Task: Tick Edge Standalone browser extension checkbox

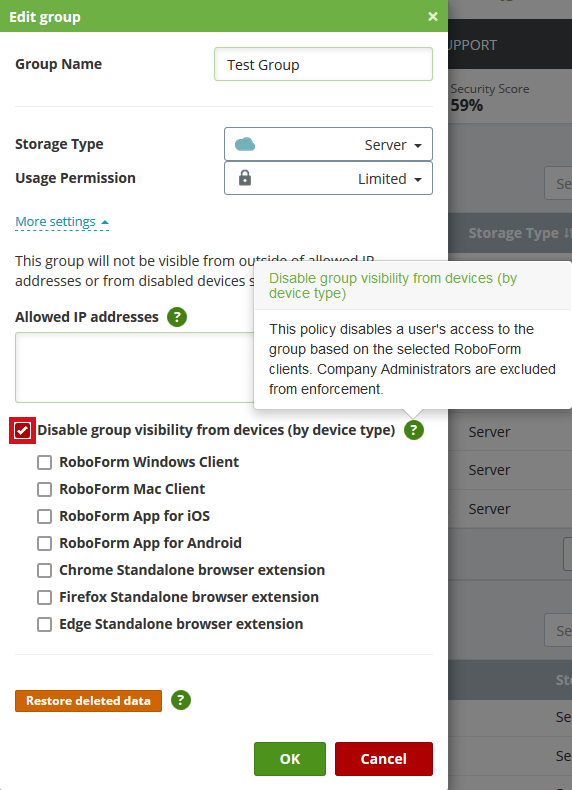Action: (44, 624)
